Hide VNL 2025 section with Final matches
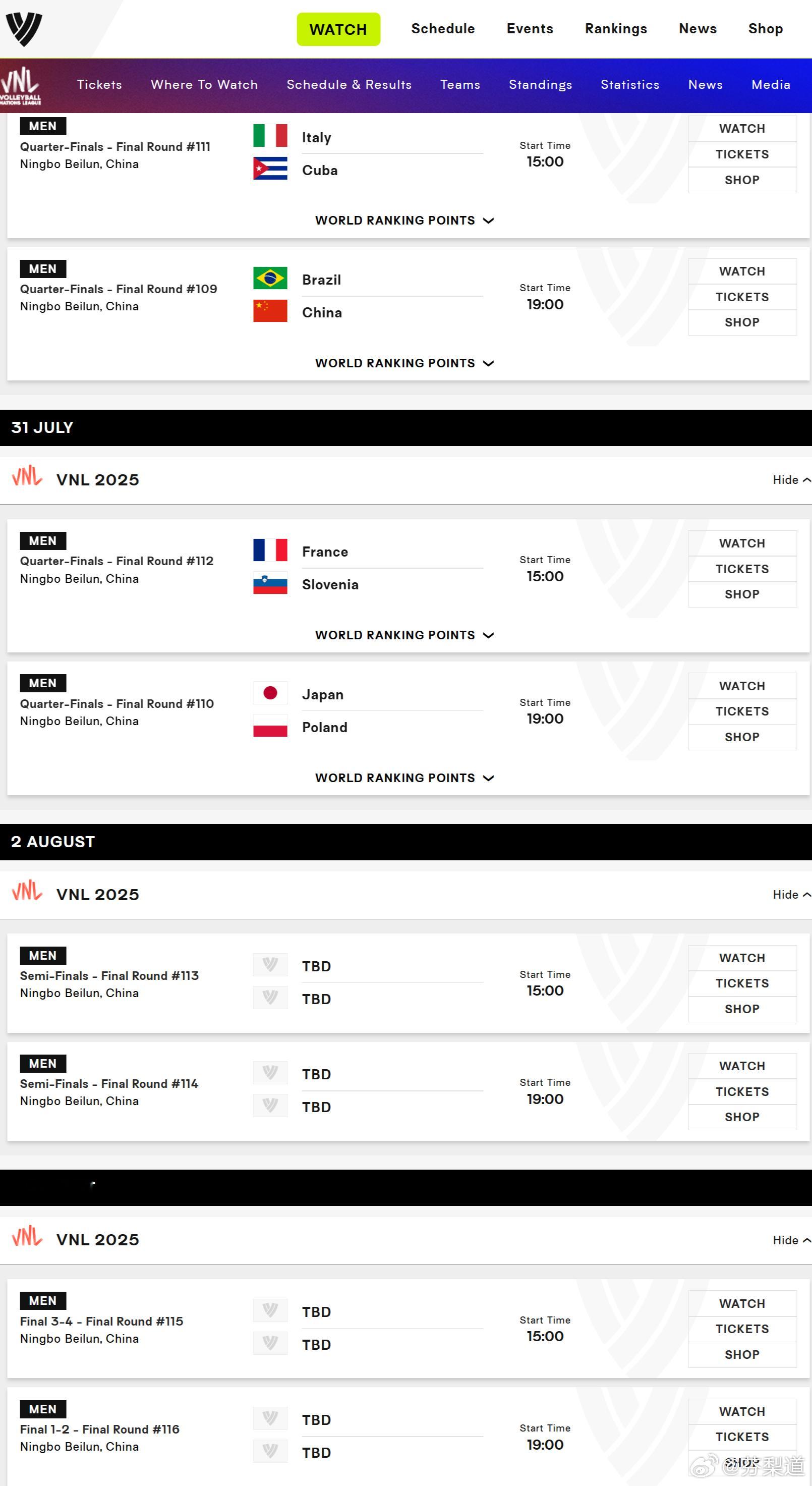The image size is (812, 1486). pyautogui.click(x=791, y=1240)
